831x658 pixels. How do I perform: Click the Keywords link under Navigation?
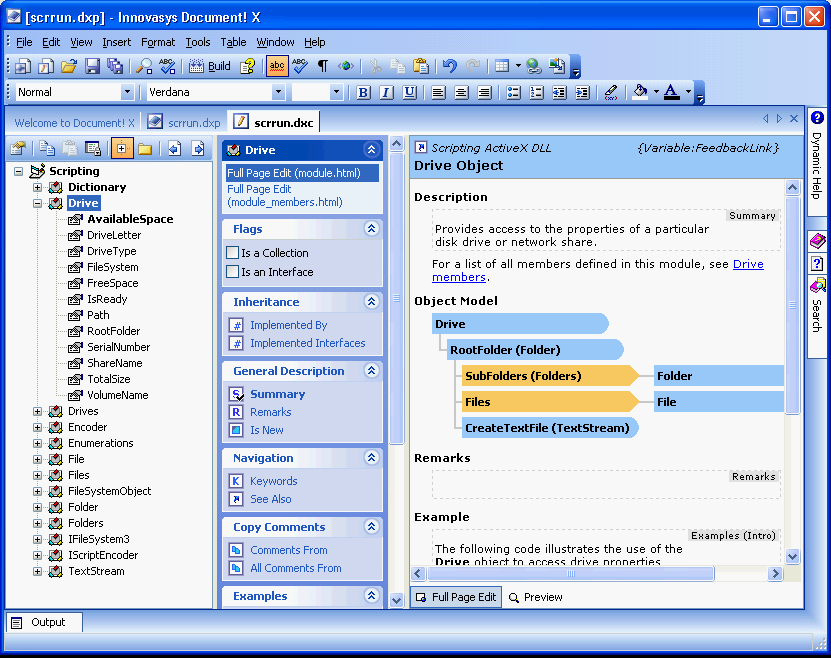pos(273,481)
